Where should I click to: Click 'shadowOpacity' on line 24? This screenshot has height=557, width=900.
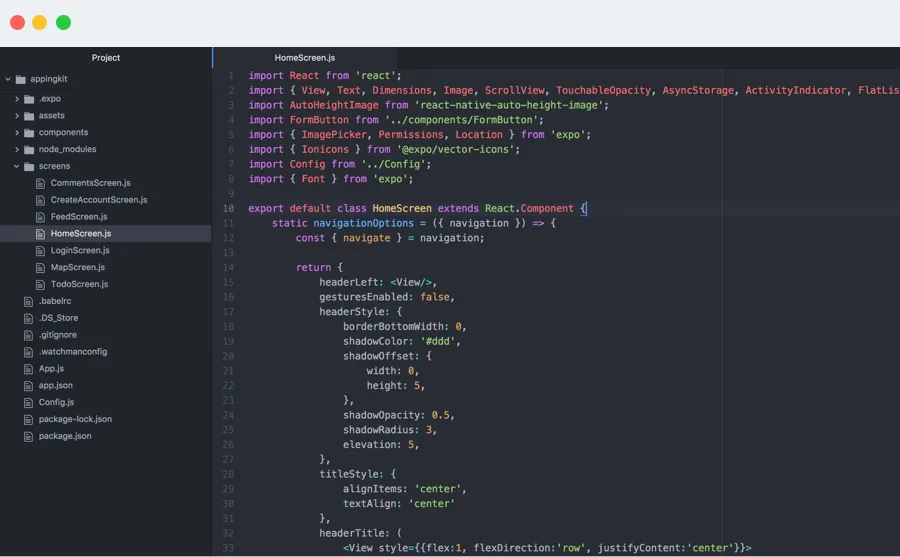381,415
